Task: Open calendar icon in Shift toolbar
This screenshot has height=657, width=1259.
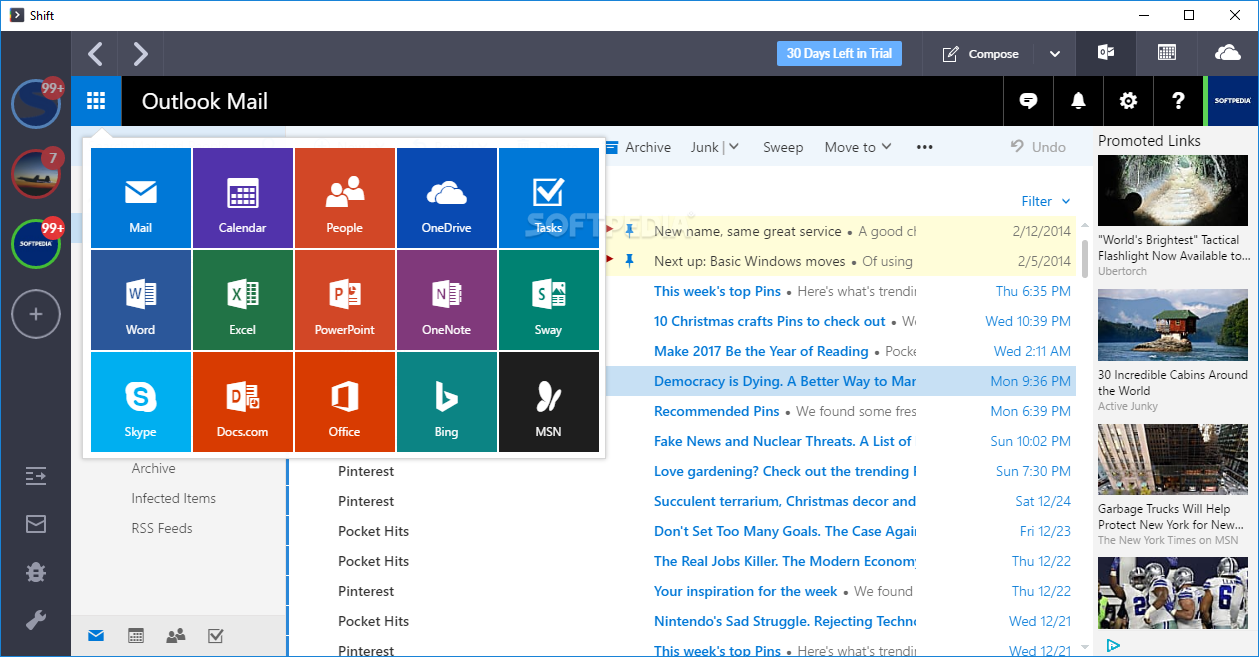Action: point(1166,53)
